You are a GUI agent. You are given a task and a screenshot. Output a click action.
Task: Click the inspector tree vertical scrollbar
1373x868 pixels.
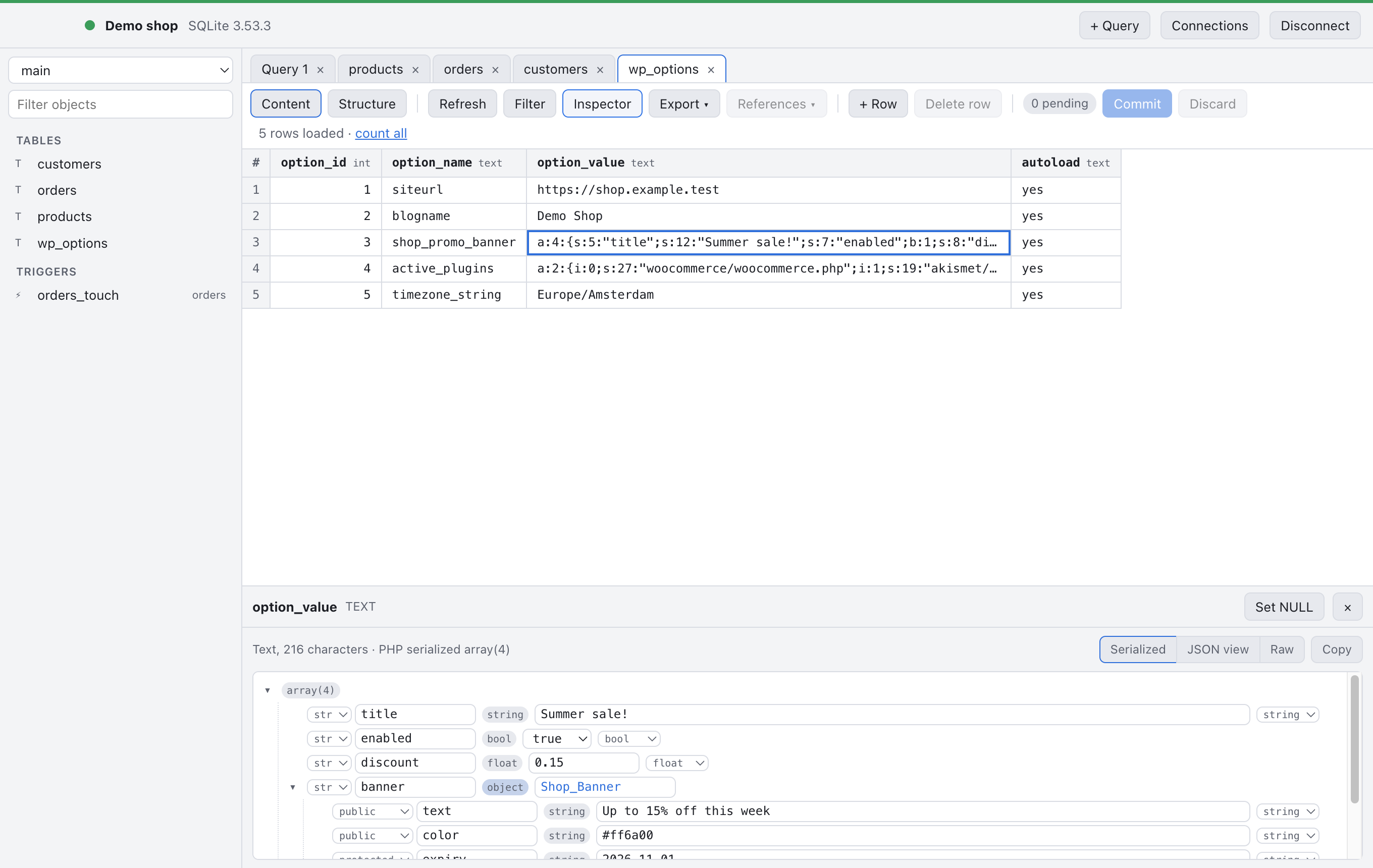pos(1355,739)
